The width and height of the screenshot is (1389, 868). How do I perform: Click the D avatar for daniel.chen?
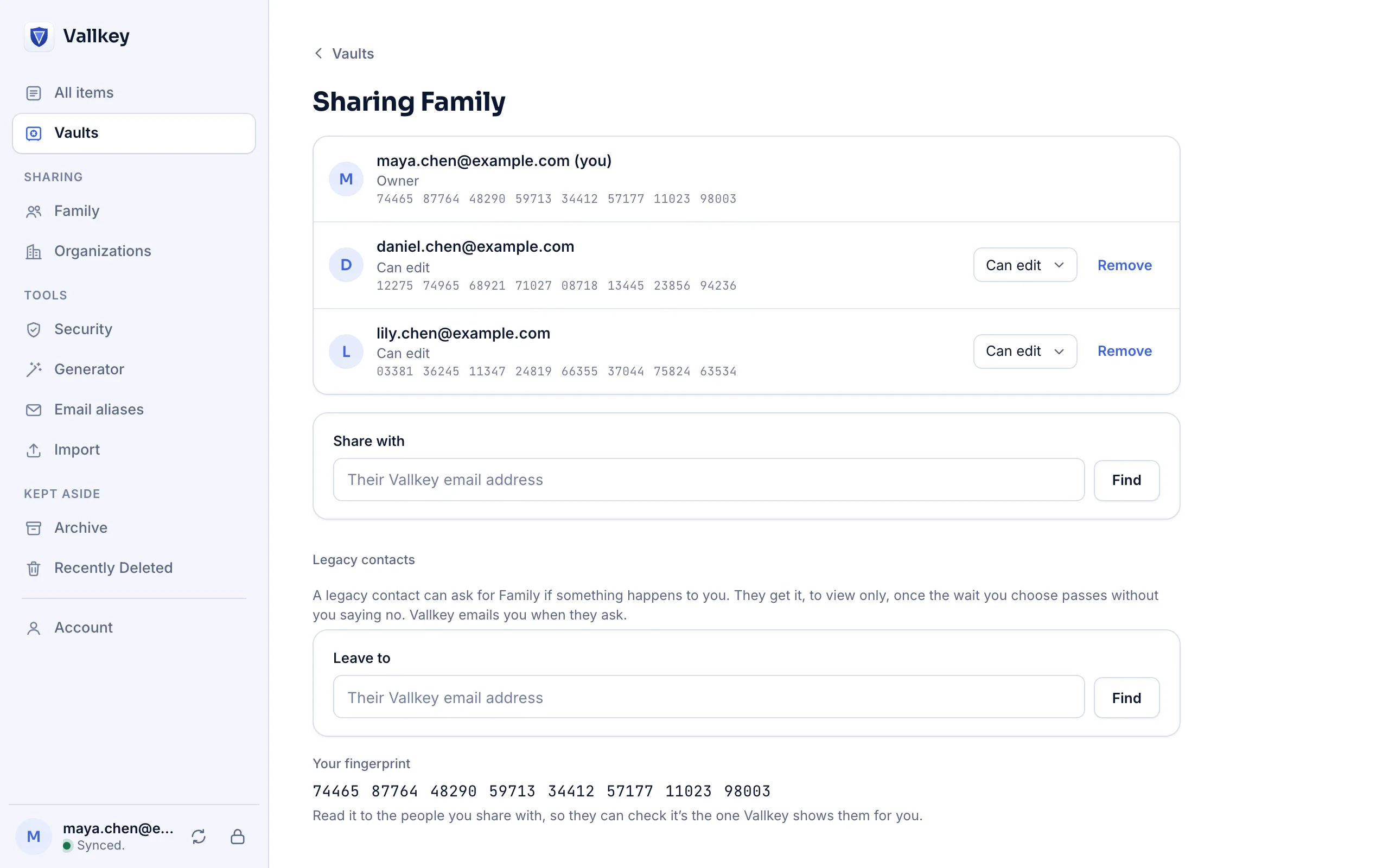pos(346,265)
